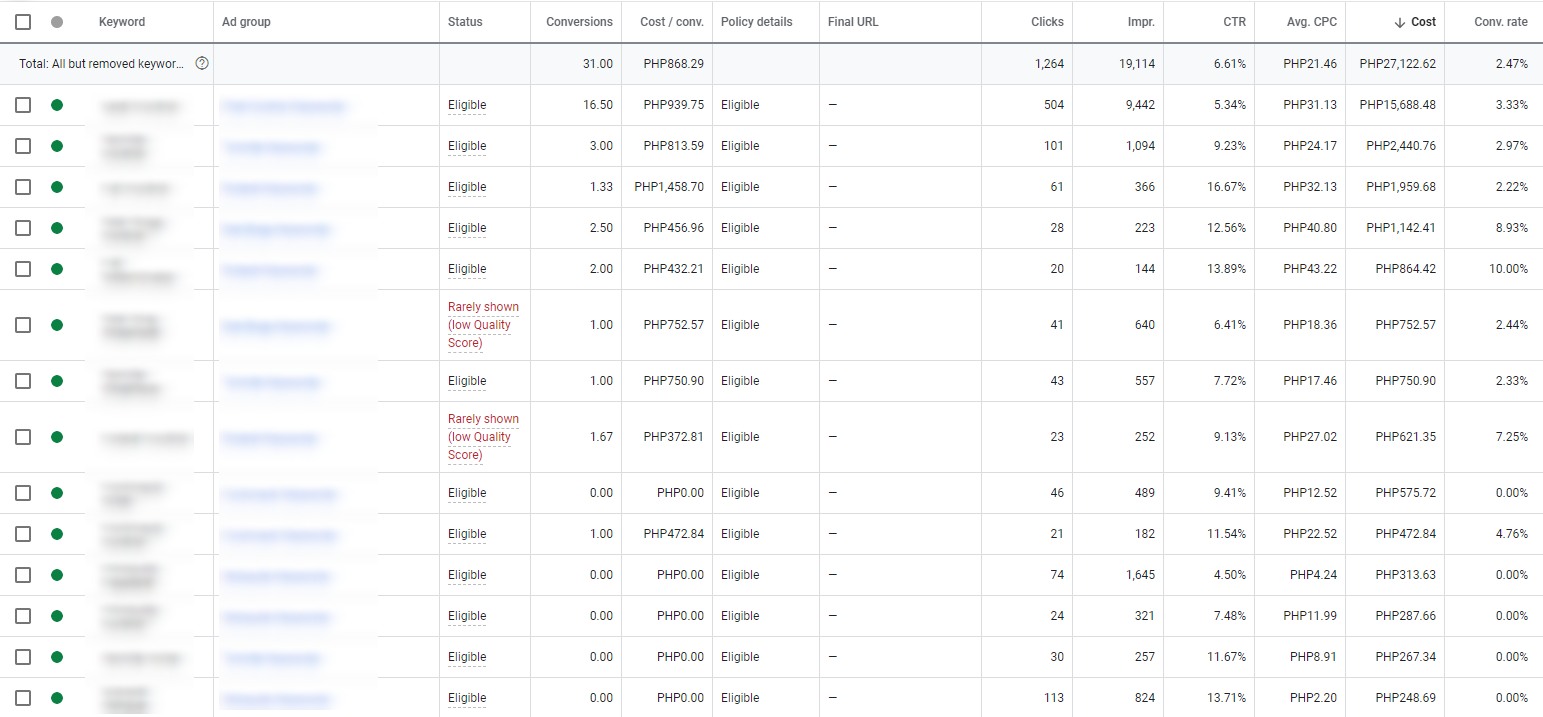The width and height of the screenshot is (1543, 717).
Task: Sort table by the Conv. rate column header
Action: point(1500,22)
